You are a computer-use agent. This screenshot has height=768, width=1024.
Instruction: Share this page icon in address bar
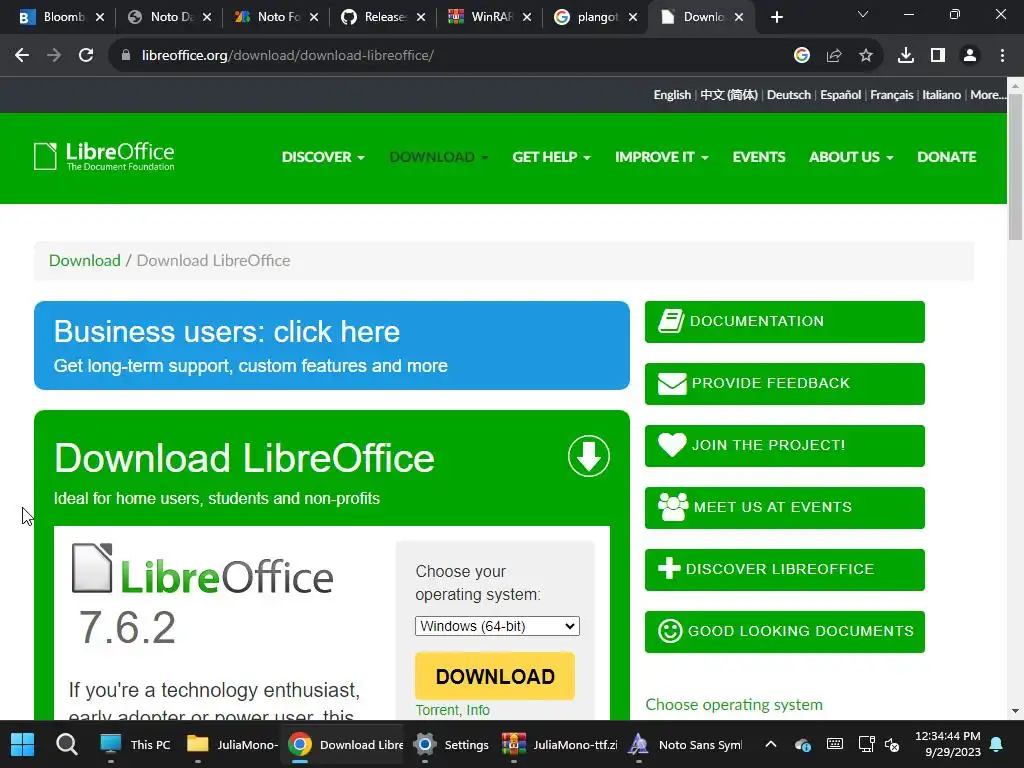[x=834, y=56]
